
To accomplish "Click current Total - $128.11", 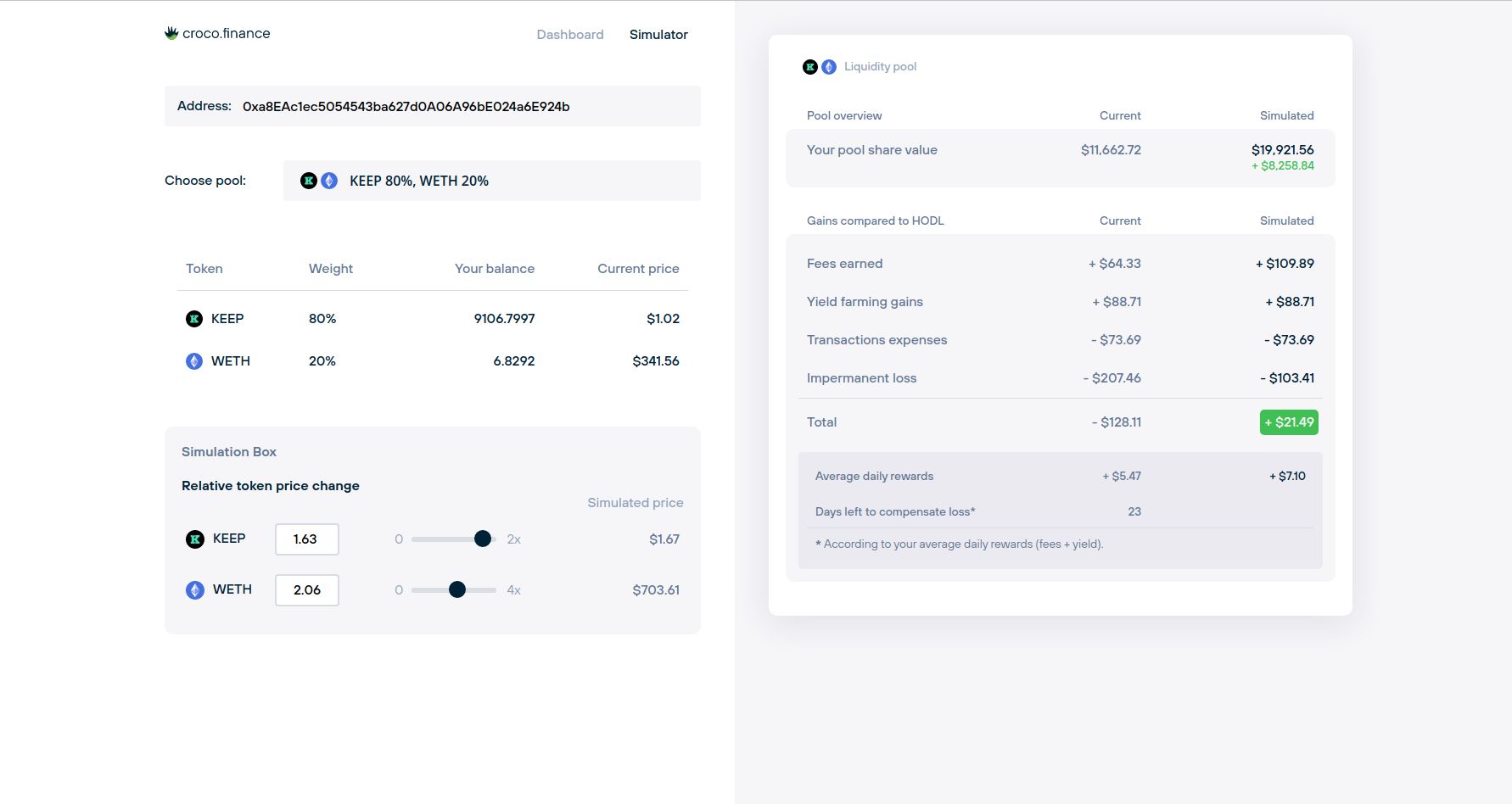I will click(x=1117, y=422).
